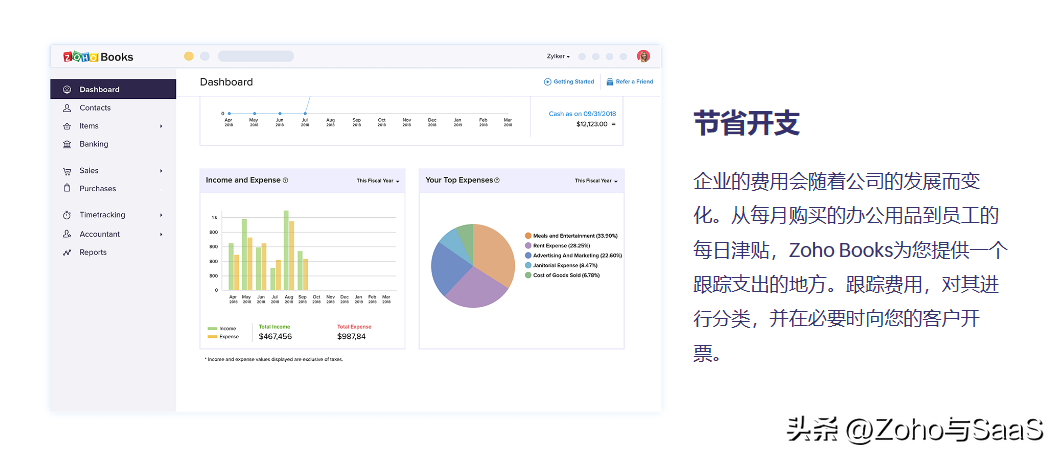Screen dimensions: 1058x457
Task: Click the user avatar in the top bar
Action: click(x=643, y=56)
